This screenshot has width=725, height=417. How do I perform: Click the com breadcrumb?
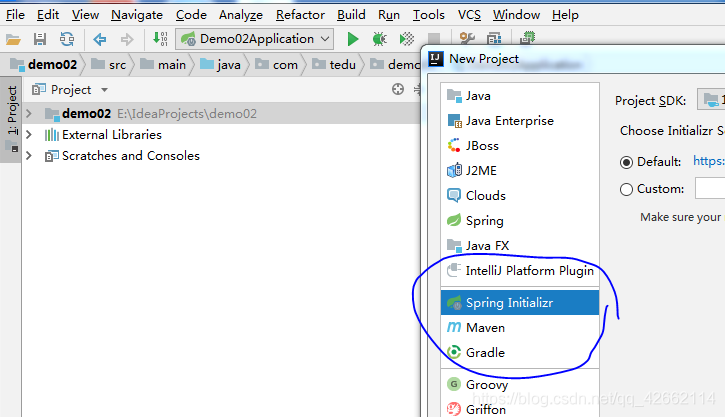pyautogui.click(x=276, y=64)
